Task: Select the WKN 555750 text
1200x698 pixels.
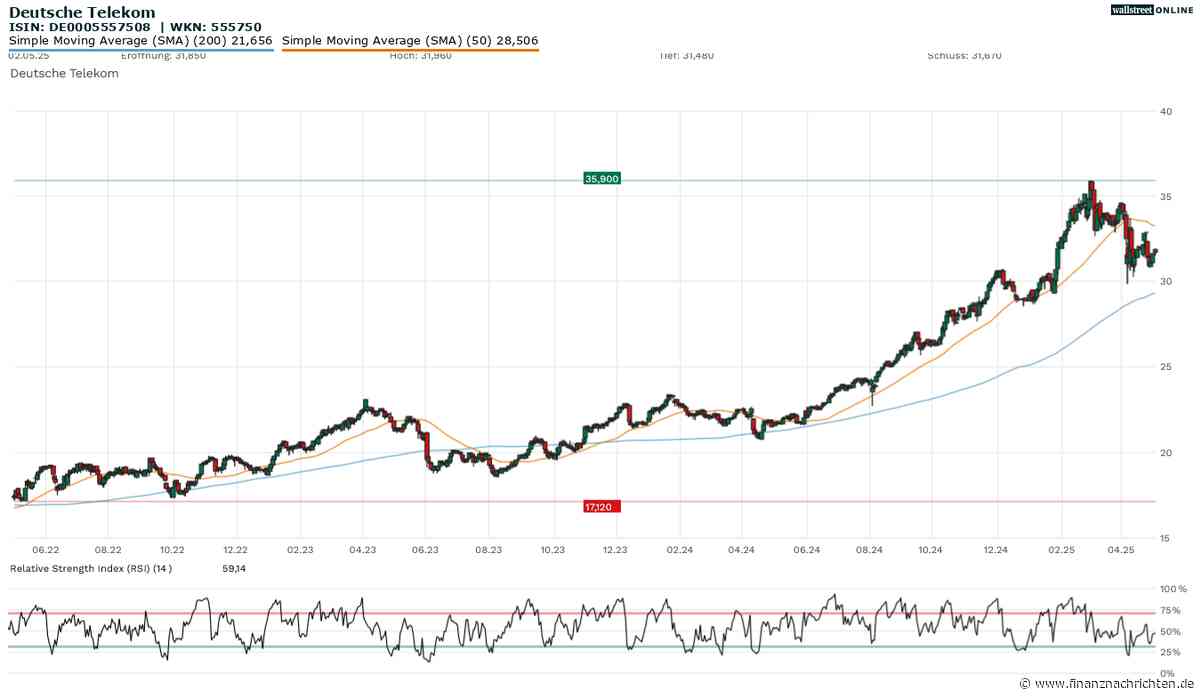Action: pos(213,27)
